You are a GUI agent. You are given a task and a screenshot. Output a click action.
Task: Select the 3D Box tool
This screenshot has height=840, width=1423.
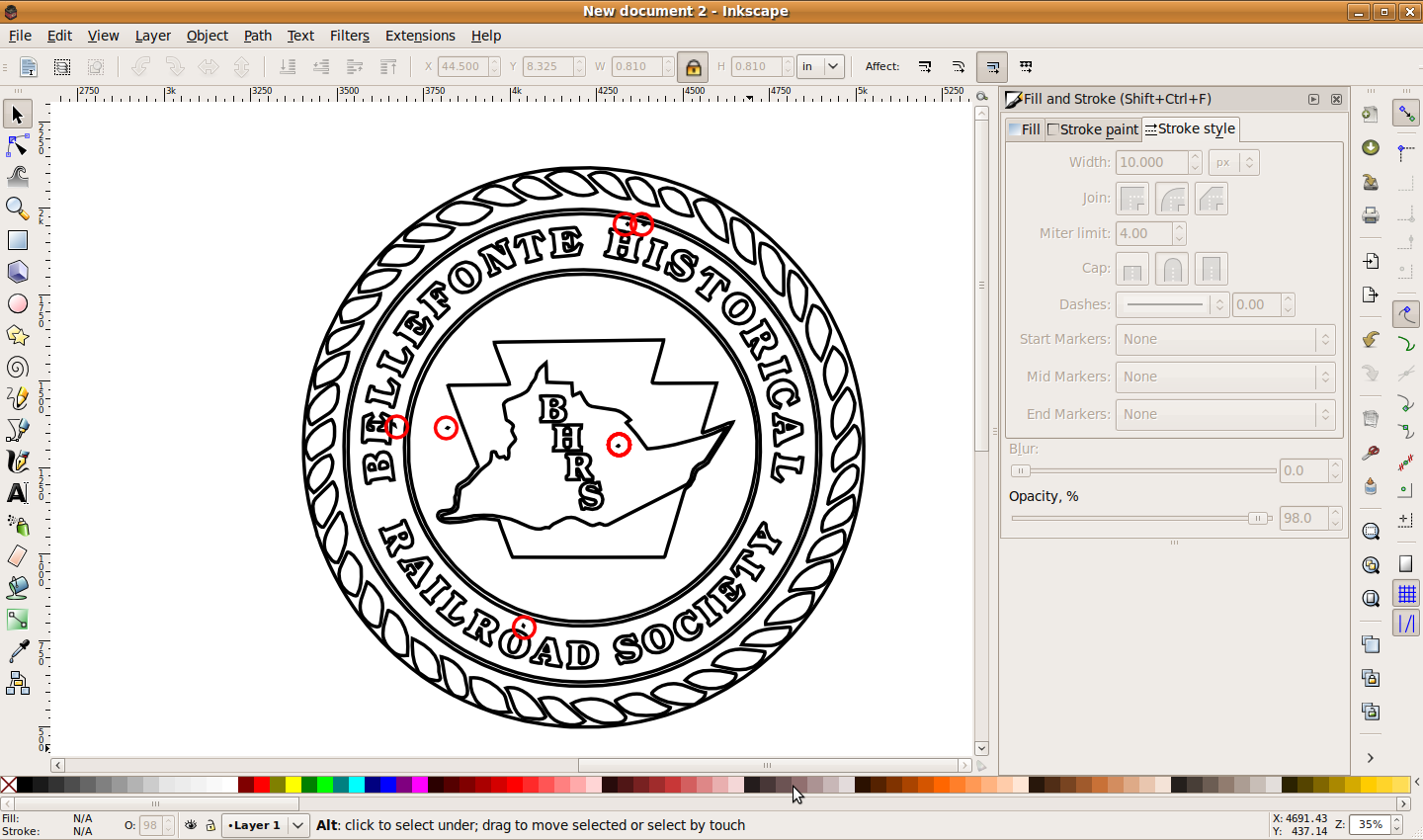tap(17, 272)
